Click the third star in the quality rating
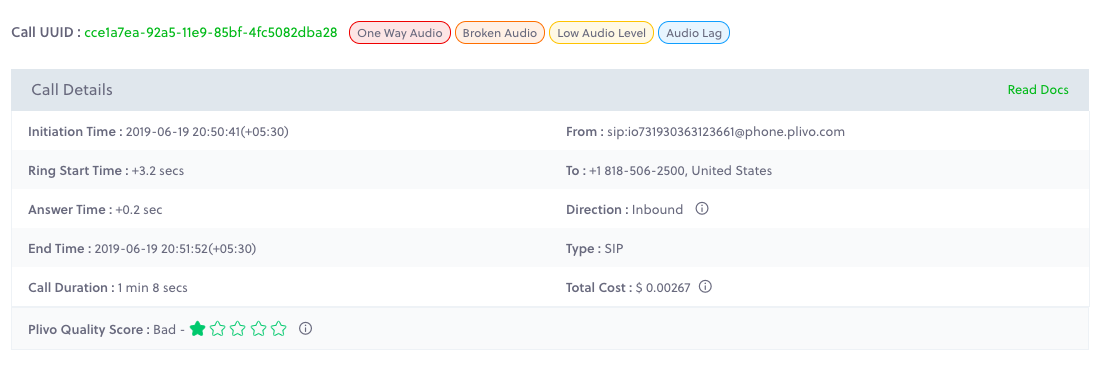1097x380 pixels. click(238, 328)
